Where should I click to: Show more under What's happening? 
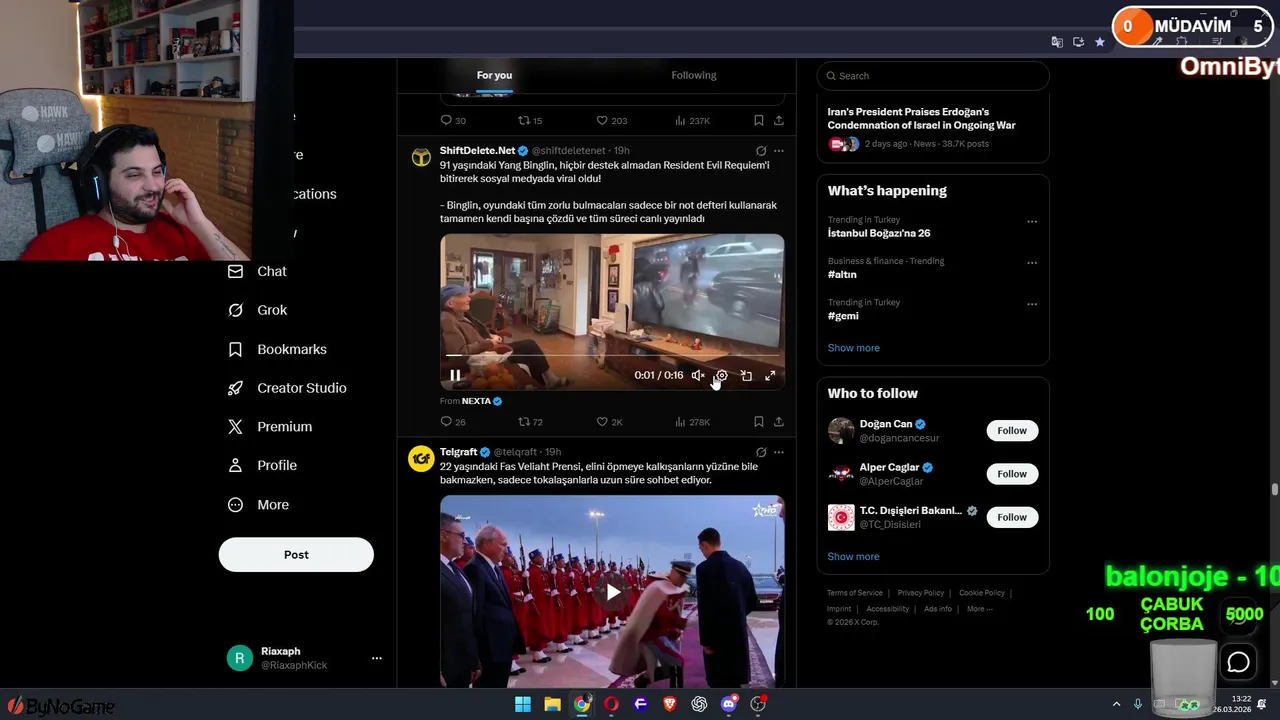tap(853, 348)
